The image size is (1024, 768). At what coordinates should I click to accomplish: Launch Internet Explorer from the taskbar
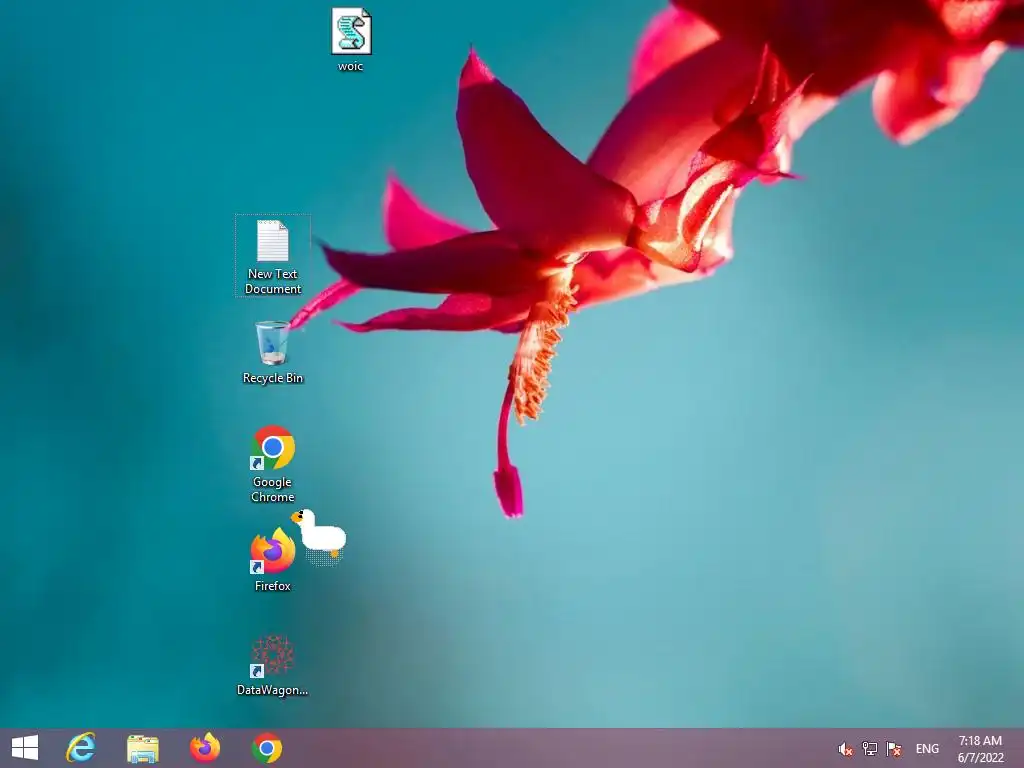[x=80, y=748]
